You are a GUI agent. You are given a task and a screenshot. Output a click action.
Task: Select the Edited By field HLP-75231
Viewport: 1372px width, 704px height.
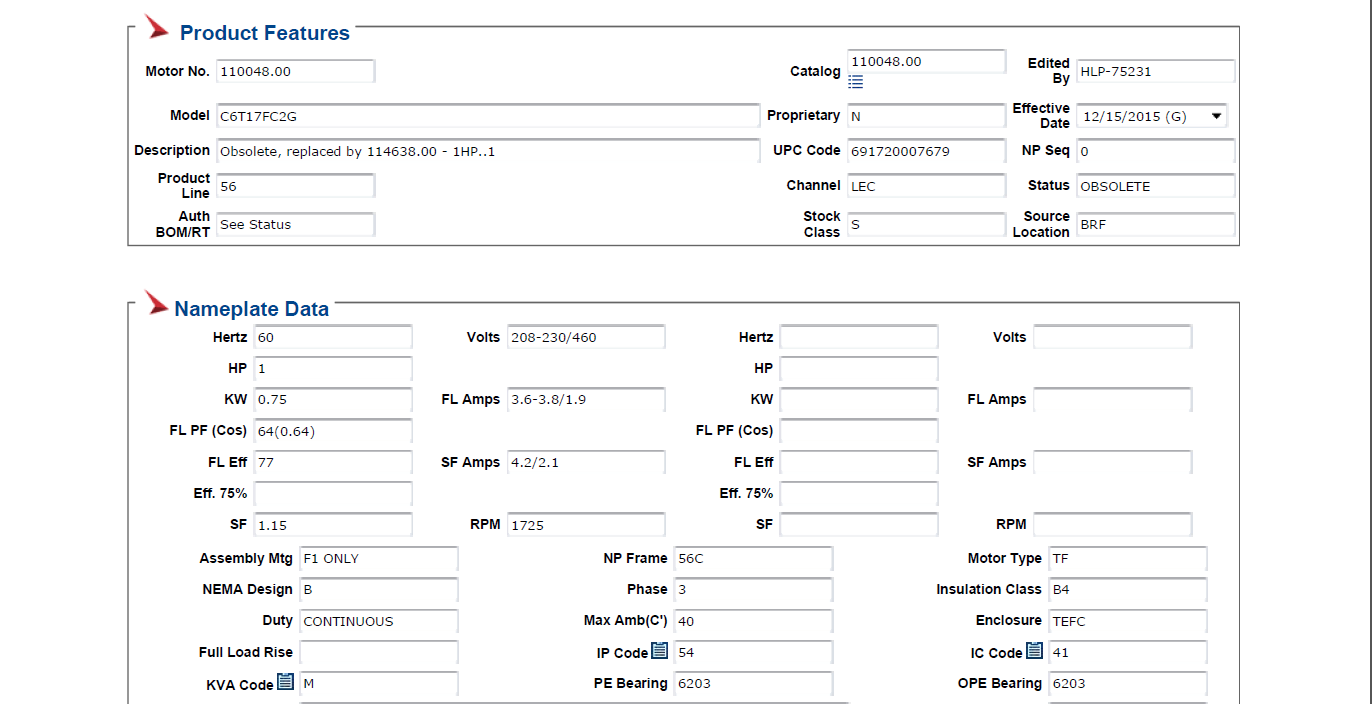(x=1156, y=72)
